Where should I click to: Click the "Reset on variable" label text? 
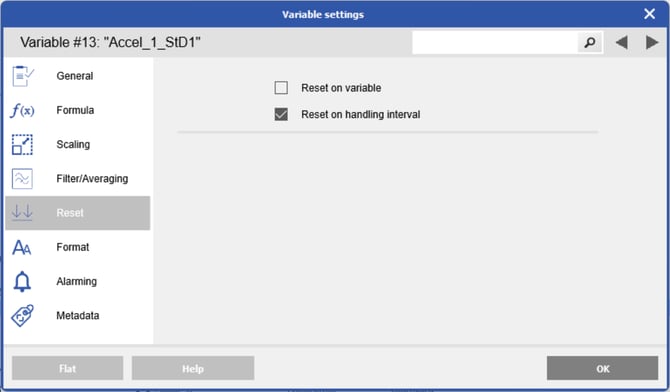(x=341, y=88)
